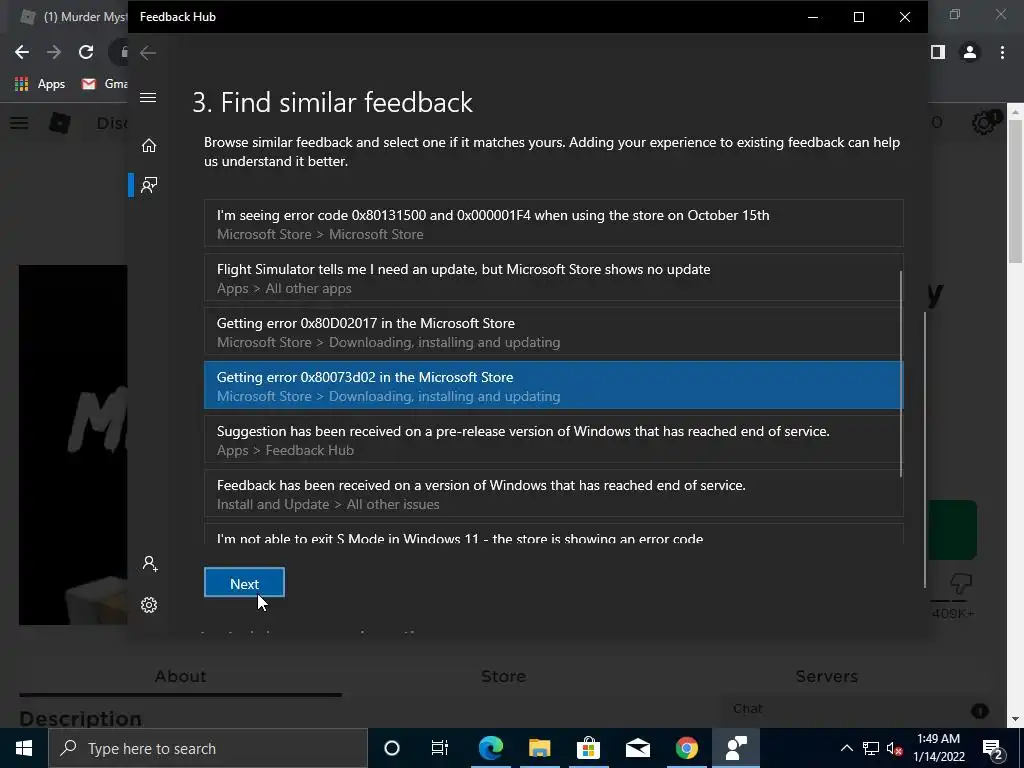Open Windows Start menu
The height and width of the screenshot is (768, 1024).
pyautogui.click(x=24, y=748)
